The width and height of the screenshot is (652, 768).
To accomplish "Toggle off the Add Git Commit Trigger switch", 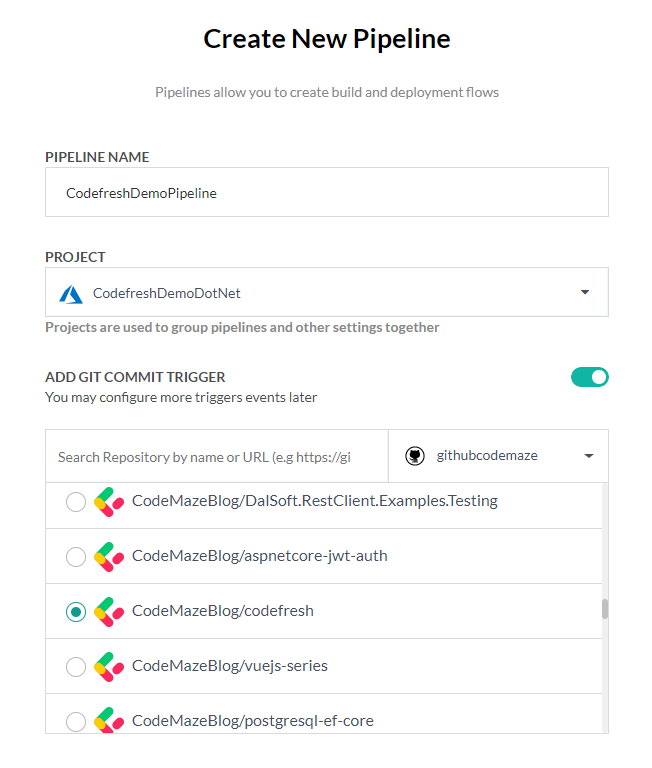I will pyautogui.click(x=589, y=377).
